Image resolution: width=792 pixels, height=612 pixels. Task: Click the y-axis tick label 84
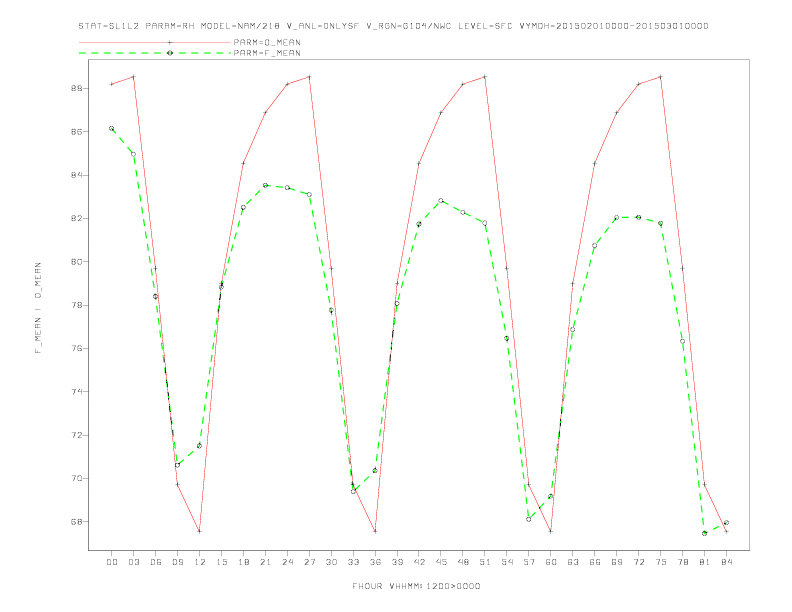[78, 175]
